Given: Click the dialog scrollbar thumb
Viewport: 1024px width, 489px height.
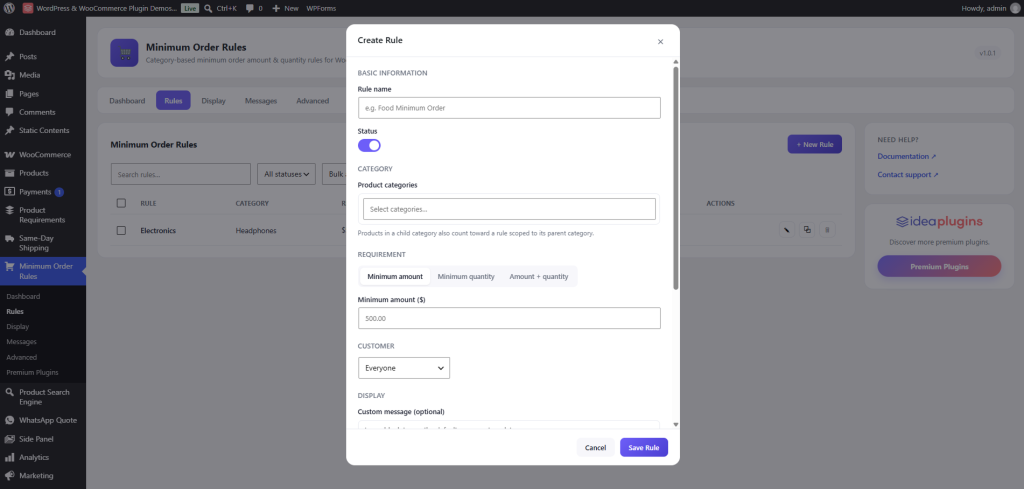Looking at the screenshot, I should (676, 178).
